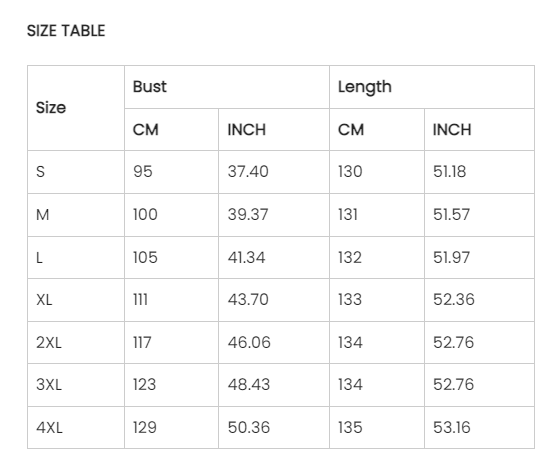Select the M size row label
Viewport: 557px width, 469px height.
76,215
